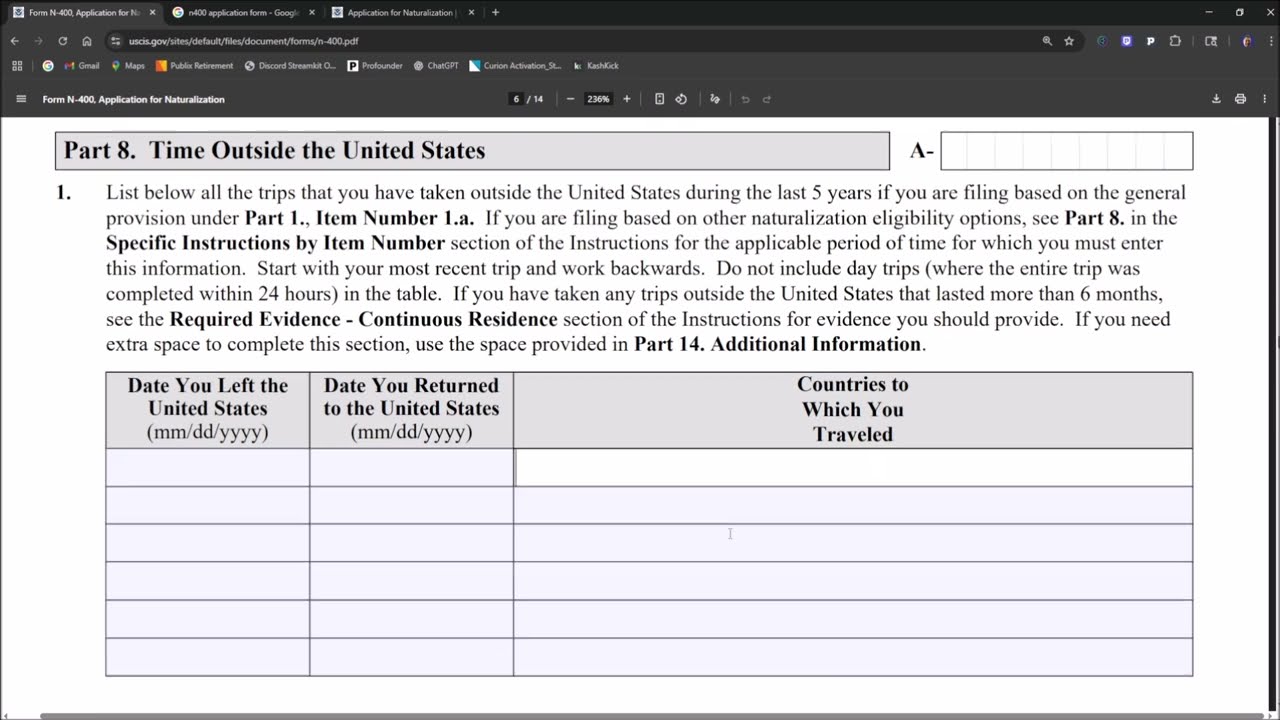Click fifth row Countries Traveled field
The height and width of the screenshot is (720, 1280).
tap(853, 619)
